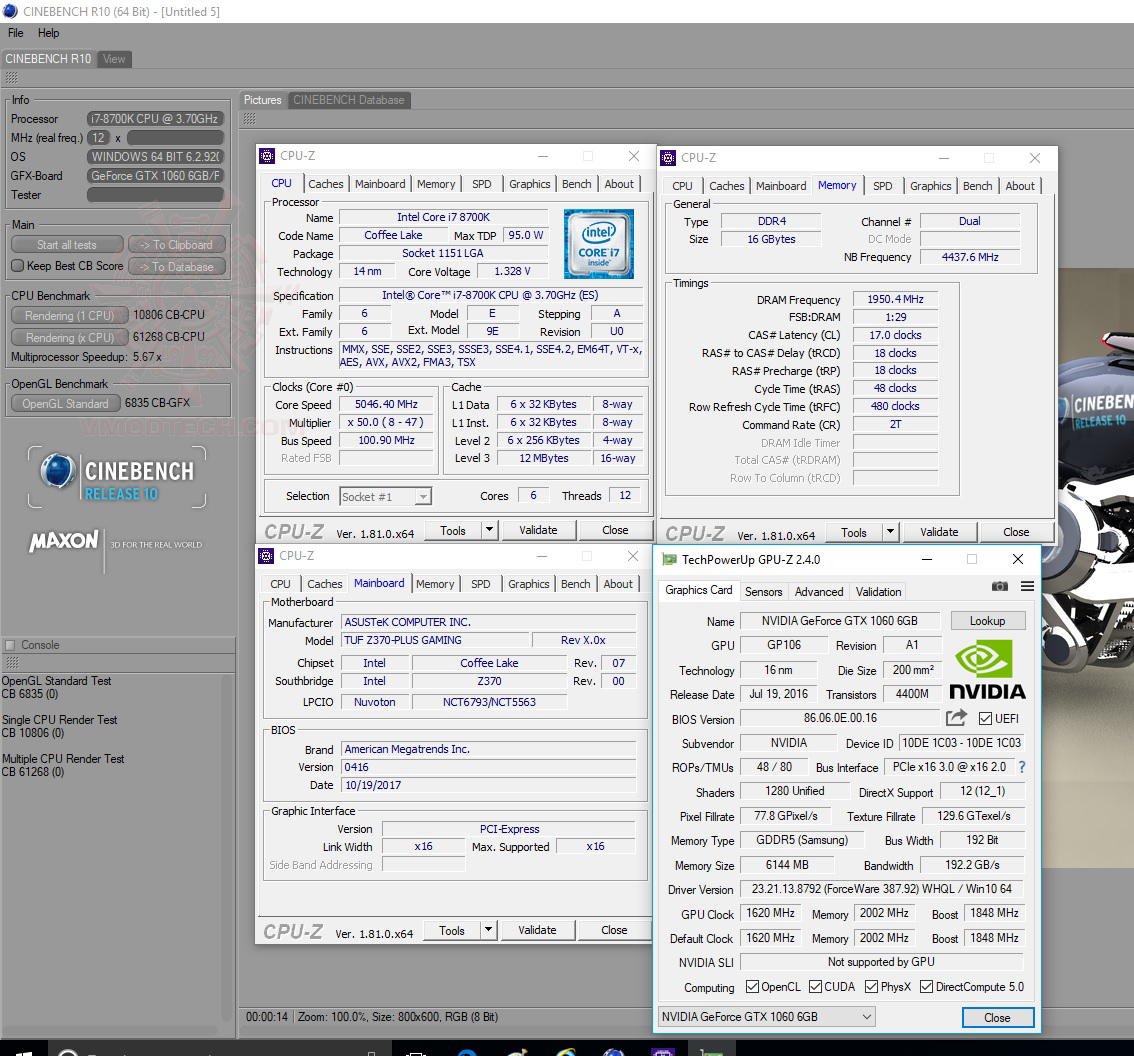Click the zoom level in the status bar
The width and height of the screenshot is (1134, 1056).
[x=330, y=1017]
